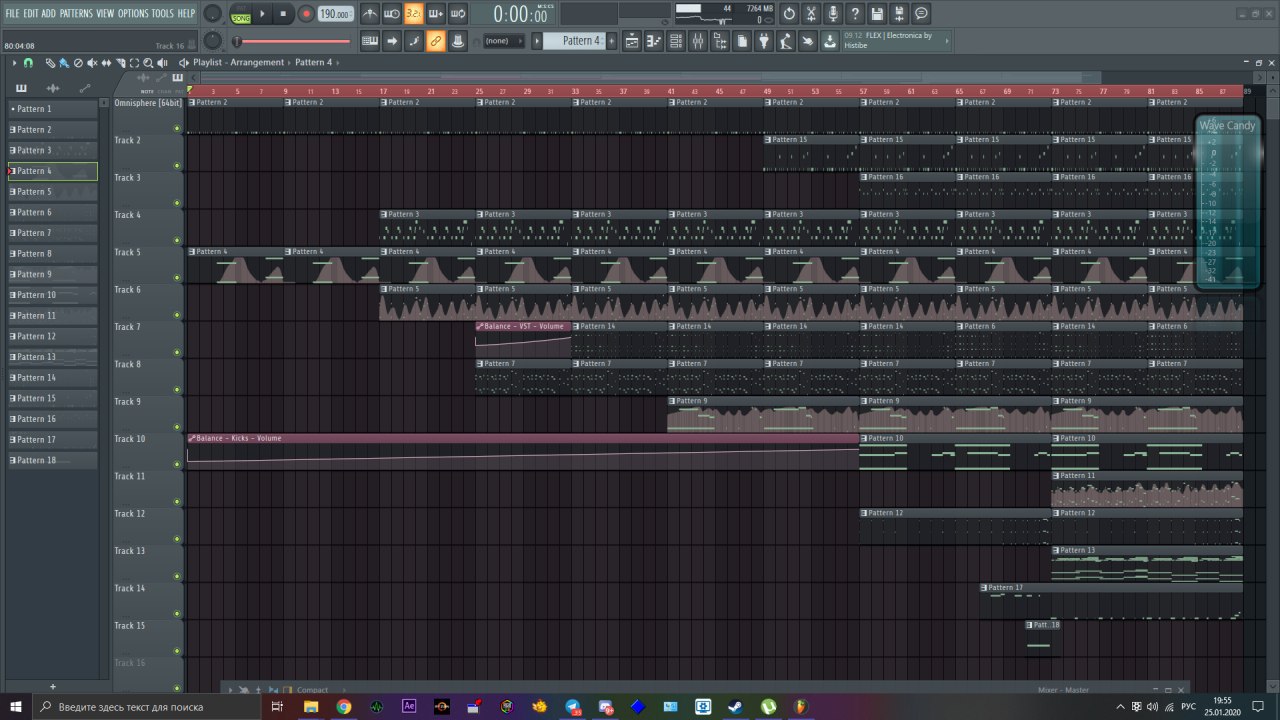This screenshot has height=720, width=1280.
Task: Click the save floppy disk icon
Action: pos(877,14)
